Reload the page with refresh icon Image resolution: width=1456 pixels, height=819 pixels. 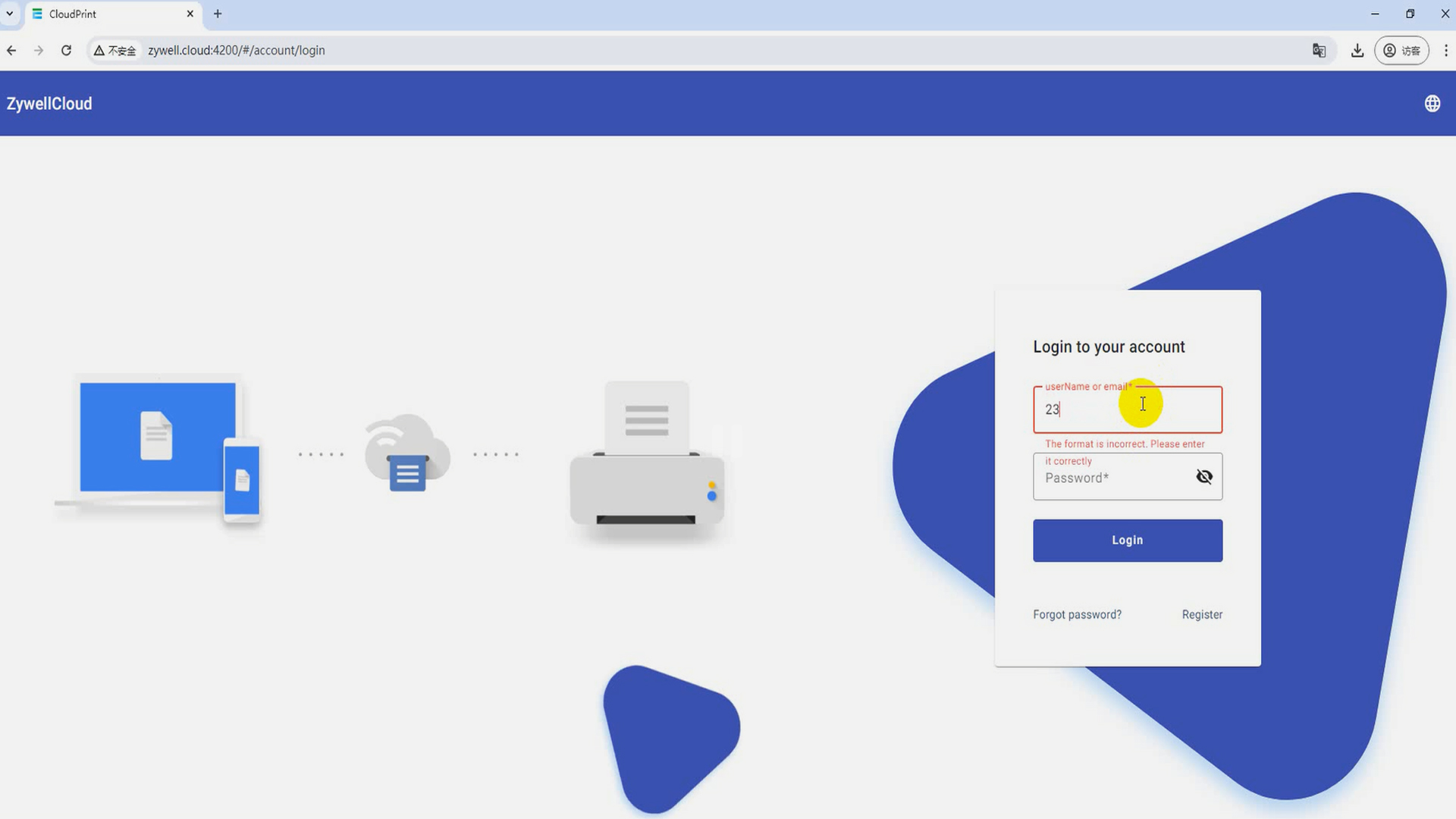pos(67,50)
